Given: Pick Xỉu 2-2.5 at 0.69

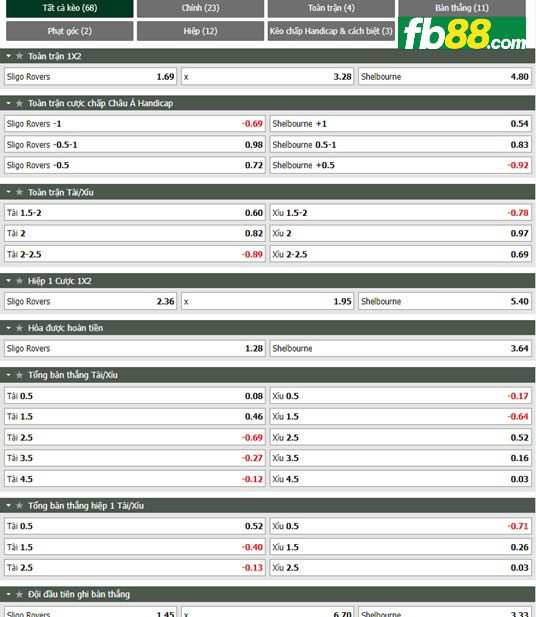Looking at the screenshot, I should 401,254.
